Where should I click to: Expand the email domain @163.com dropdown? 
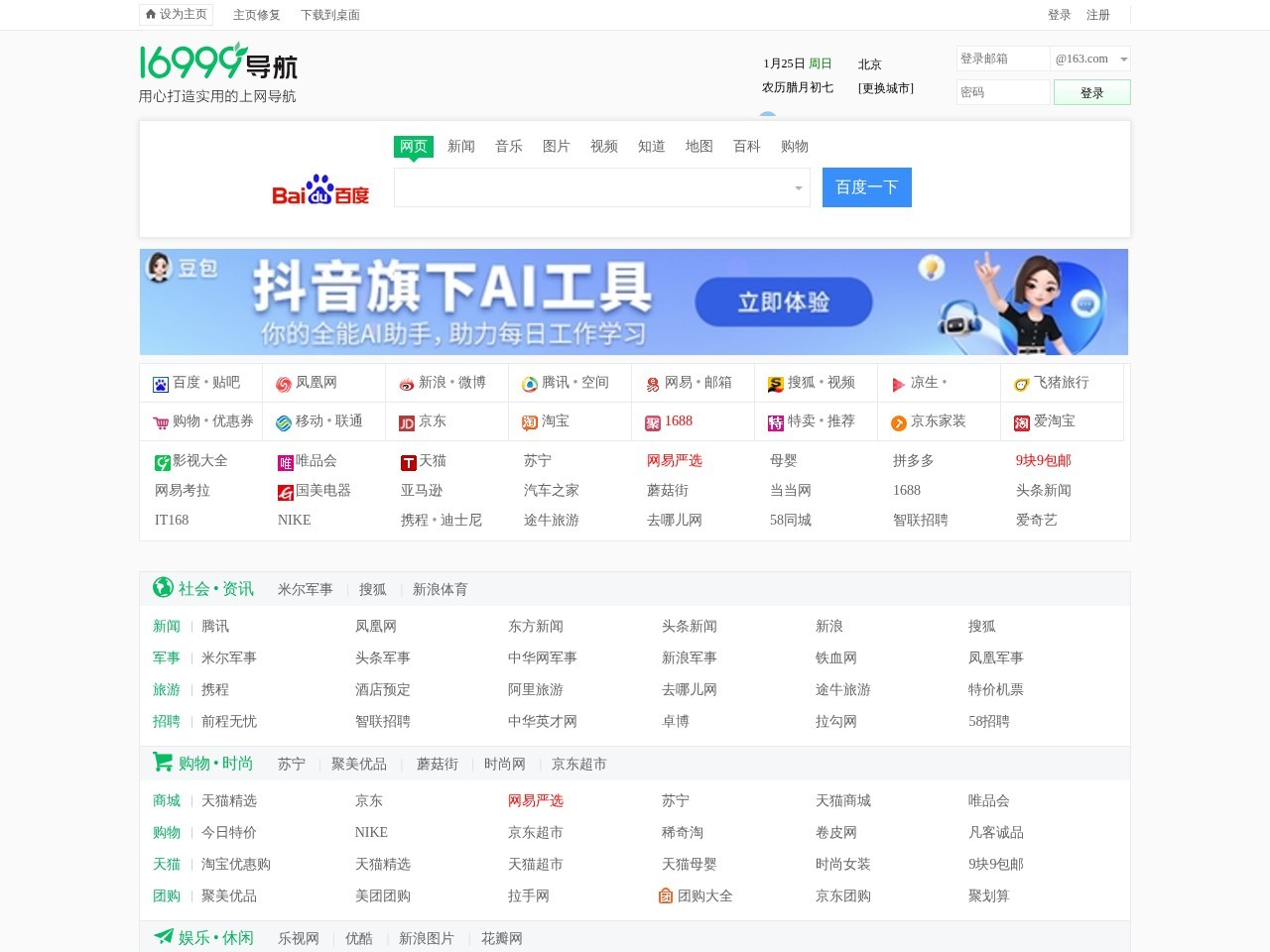[1123, 59]
